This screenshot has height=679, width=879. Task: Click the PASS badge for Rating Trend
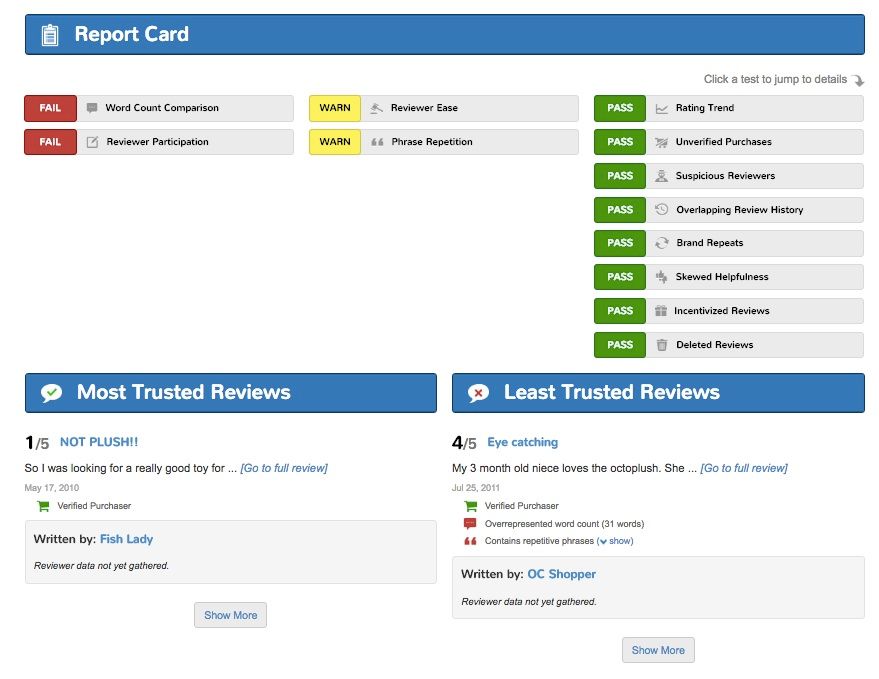620,108
